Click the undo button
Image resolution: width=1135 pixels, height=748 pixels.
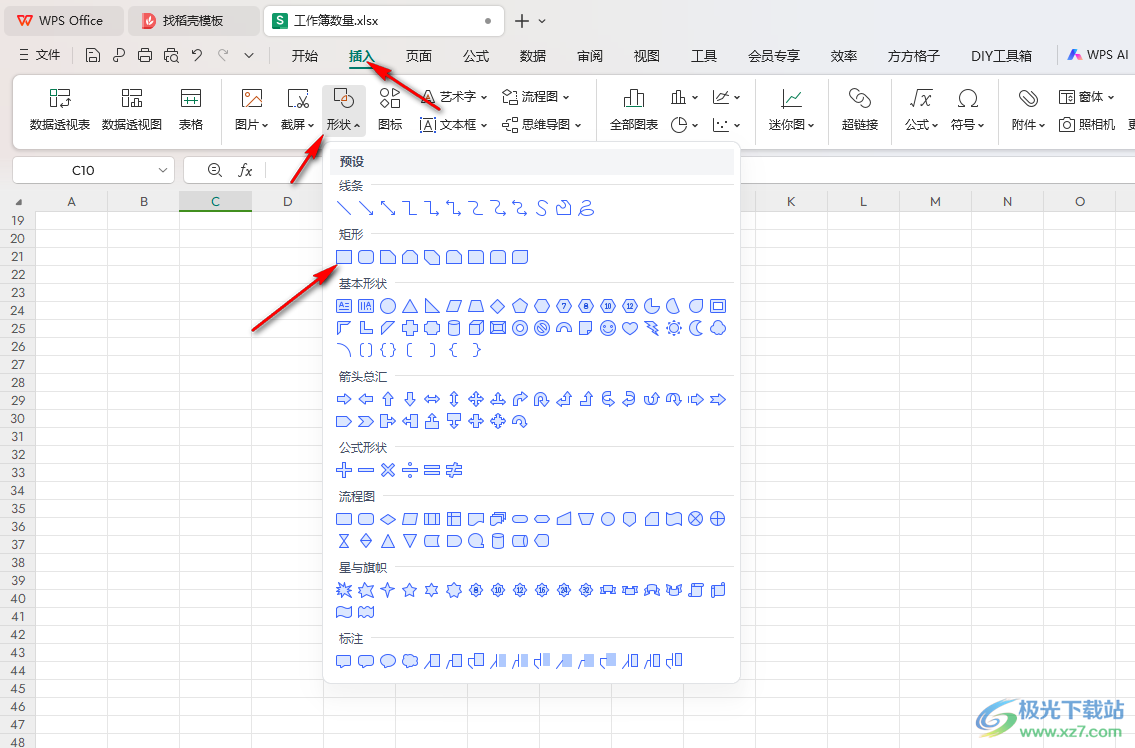pyautogui.click(x=197, y=55)
